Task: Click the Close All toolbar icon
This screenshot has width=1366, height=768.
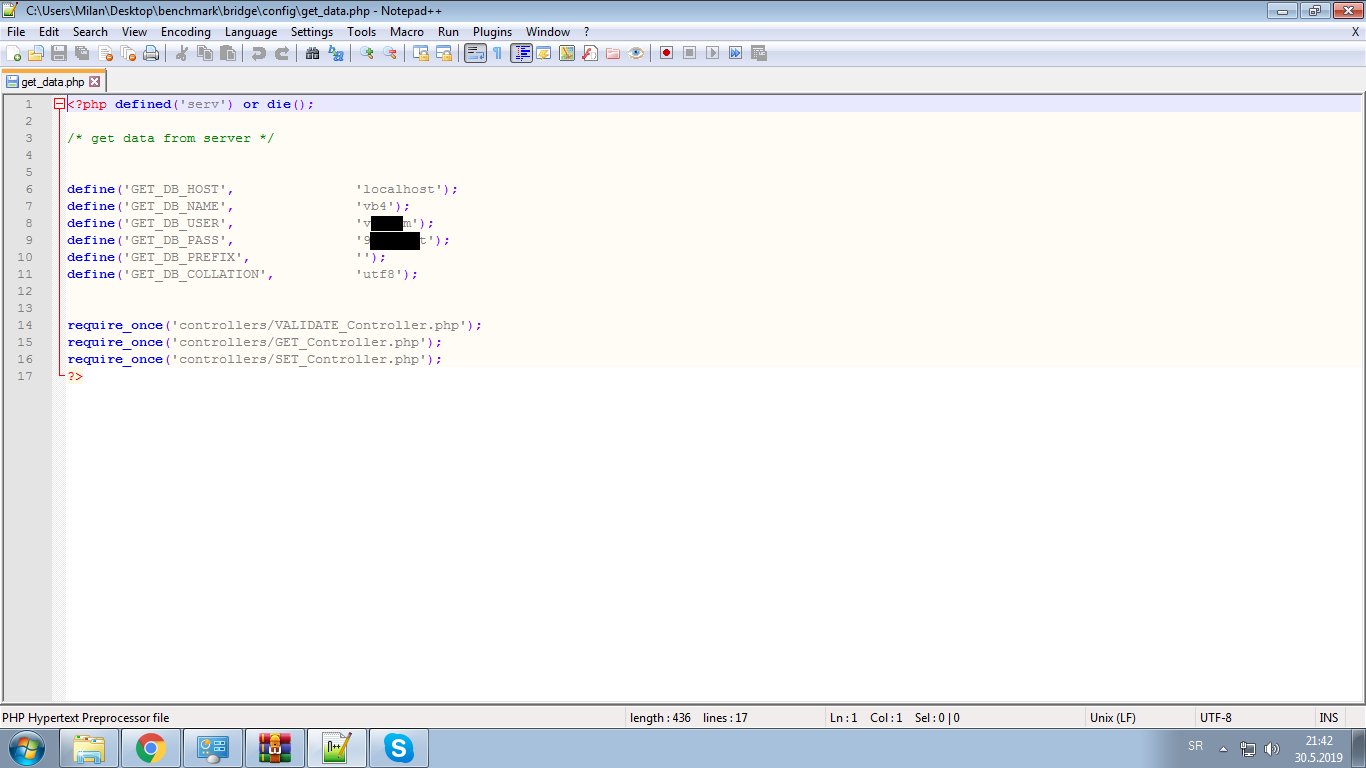Action: point(128,53)
